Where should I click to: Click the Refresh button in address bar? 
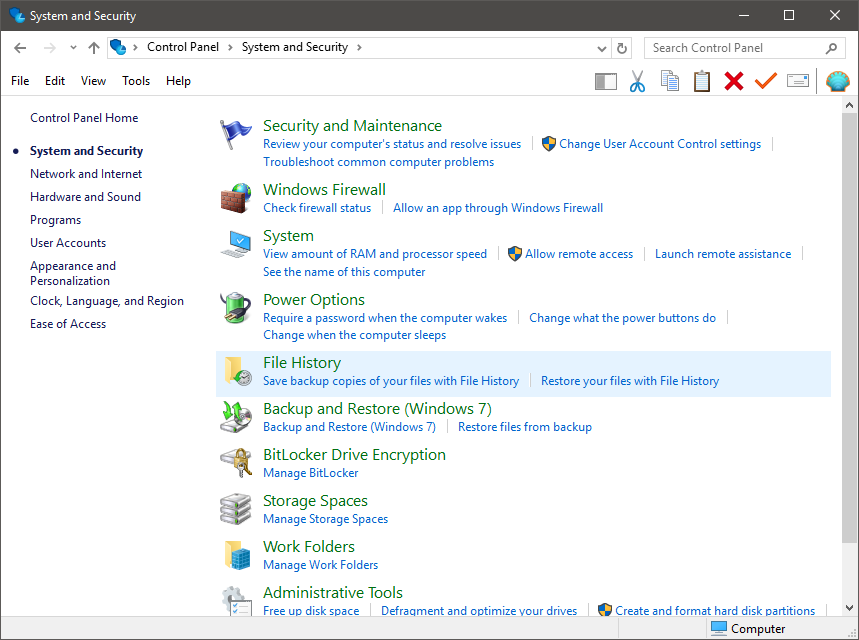[x=622, y=48]
